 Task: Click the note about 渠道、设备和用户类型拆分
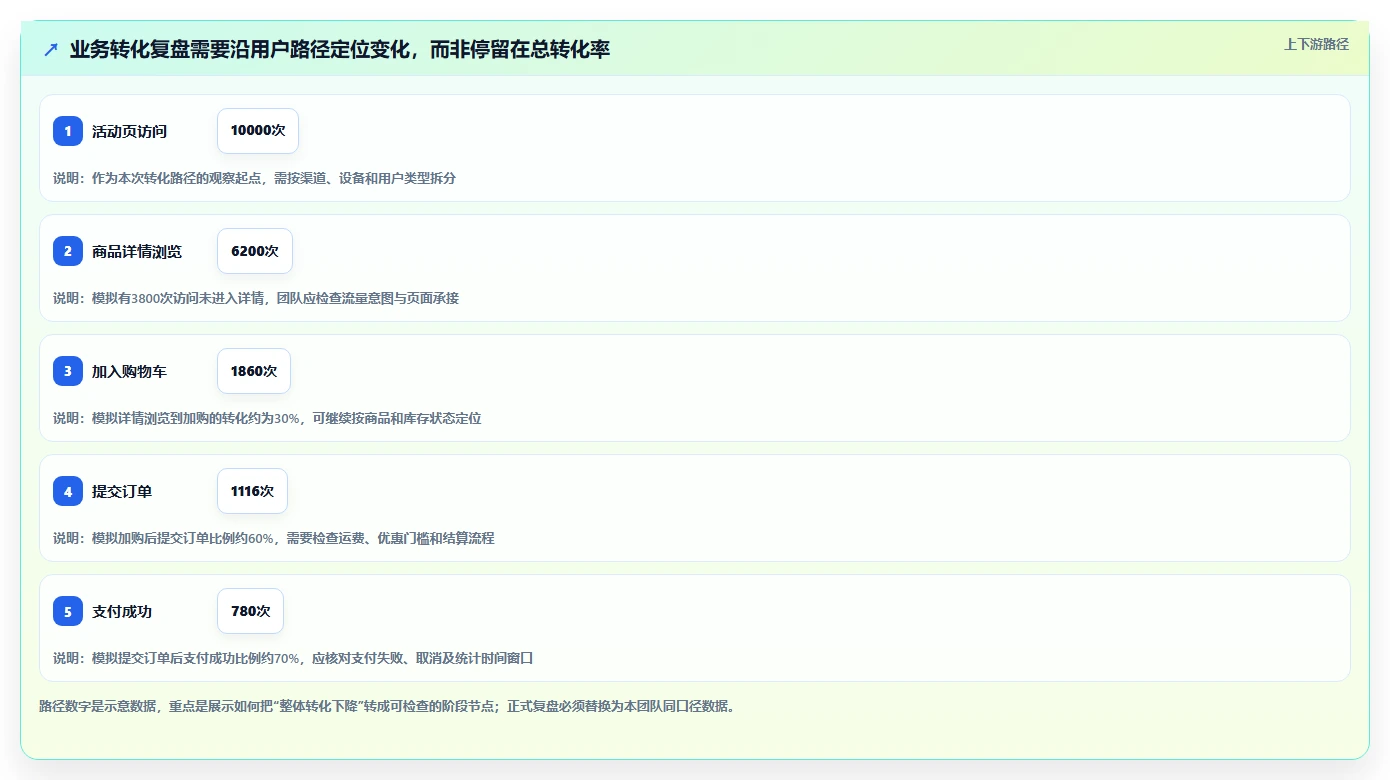pyautogui.click(x=254, y=178)
